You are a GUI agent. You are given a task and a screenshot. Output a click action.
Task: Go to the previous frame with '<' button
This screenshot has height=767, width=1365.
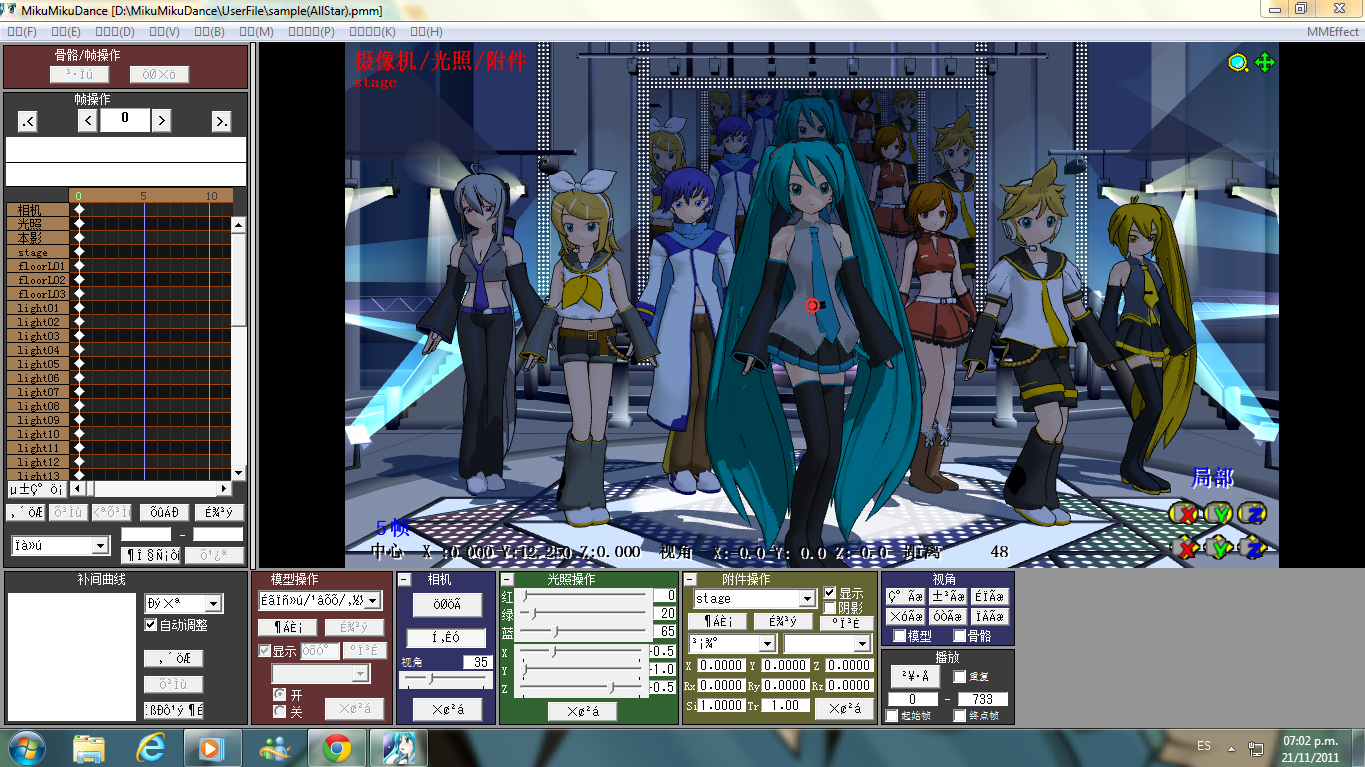(x=88, y=121)
